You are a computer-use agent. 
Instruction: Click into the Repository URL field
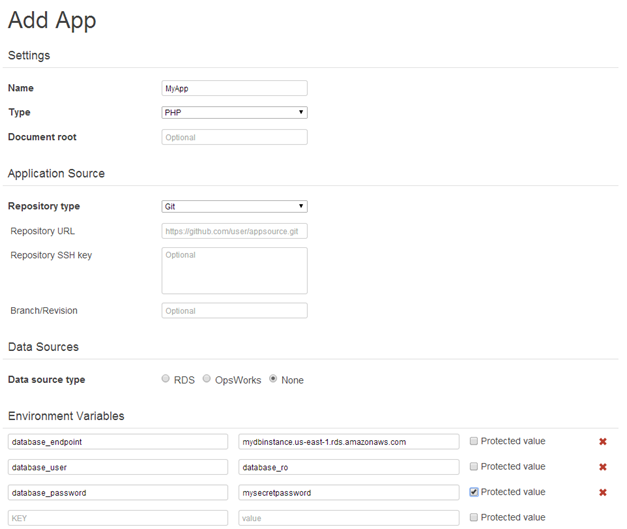tap(234, 231)
